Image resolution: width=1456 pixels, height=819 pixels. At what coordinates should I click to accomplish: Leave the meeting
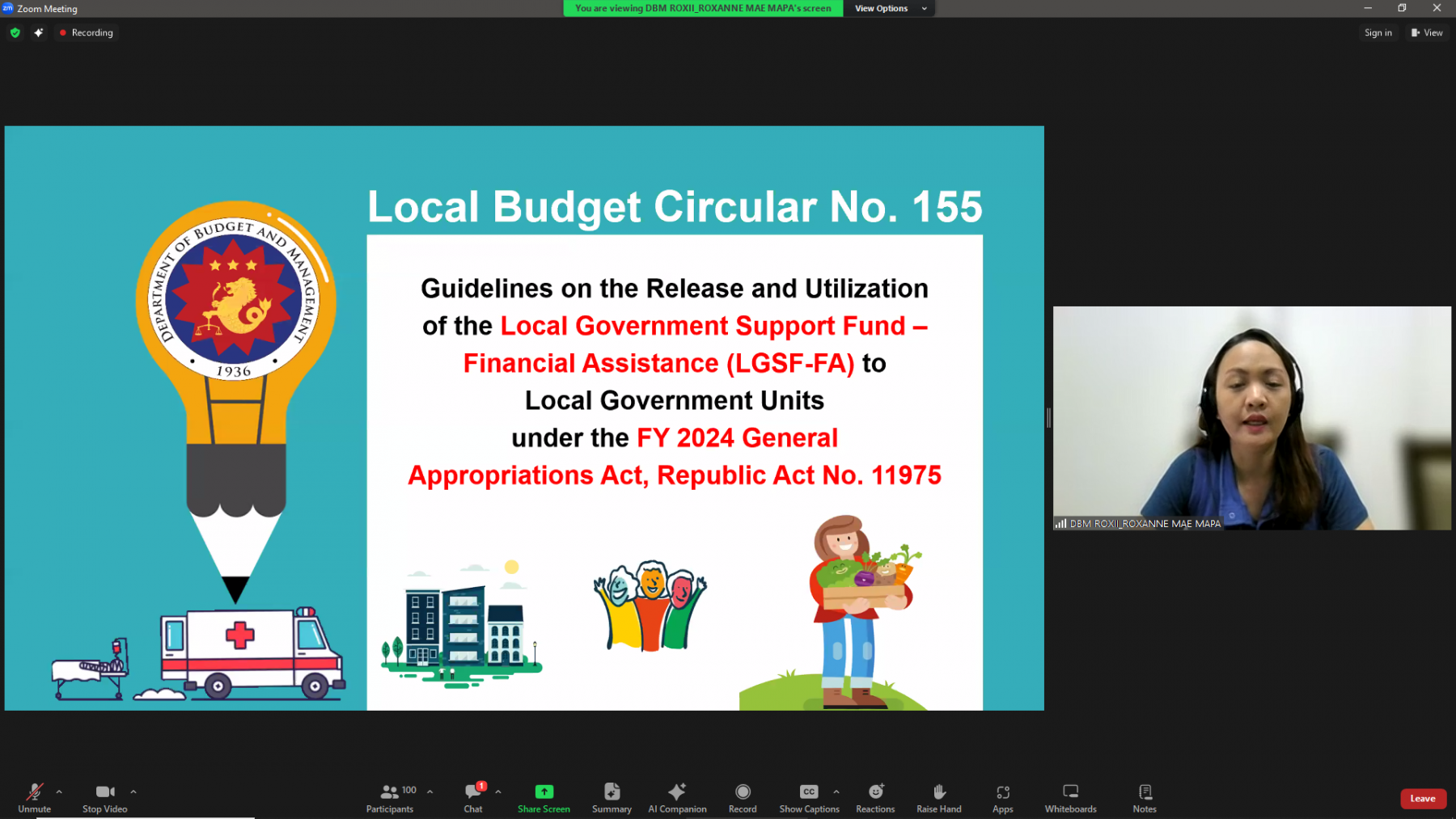[1423, 799]
